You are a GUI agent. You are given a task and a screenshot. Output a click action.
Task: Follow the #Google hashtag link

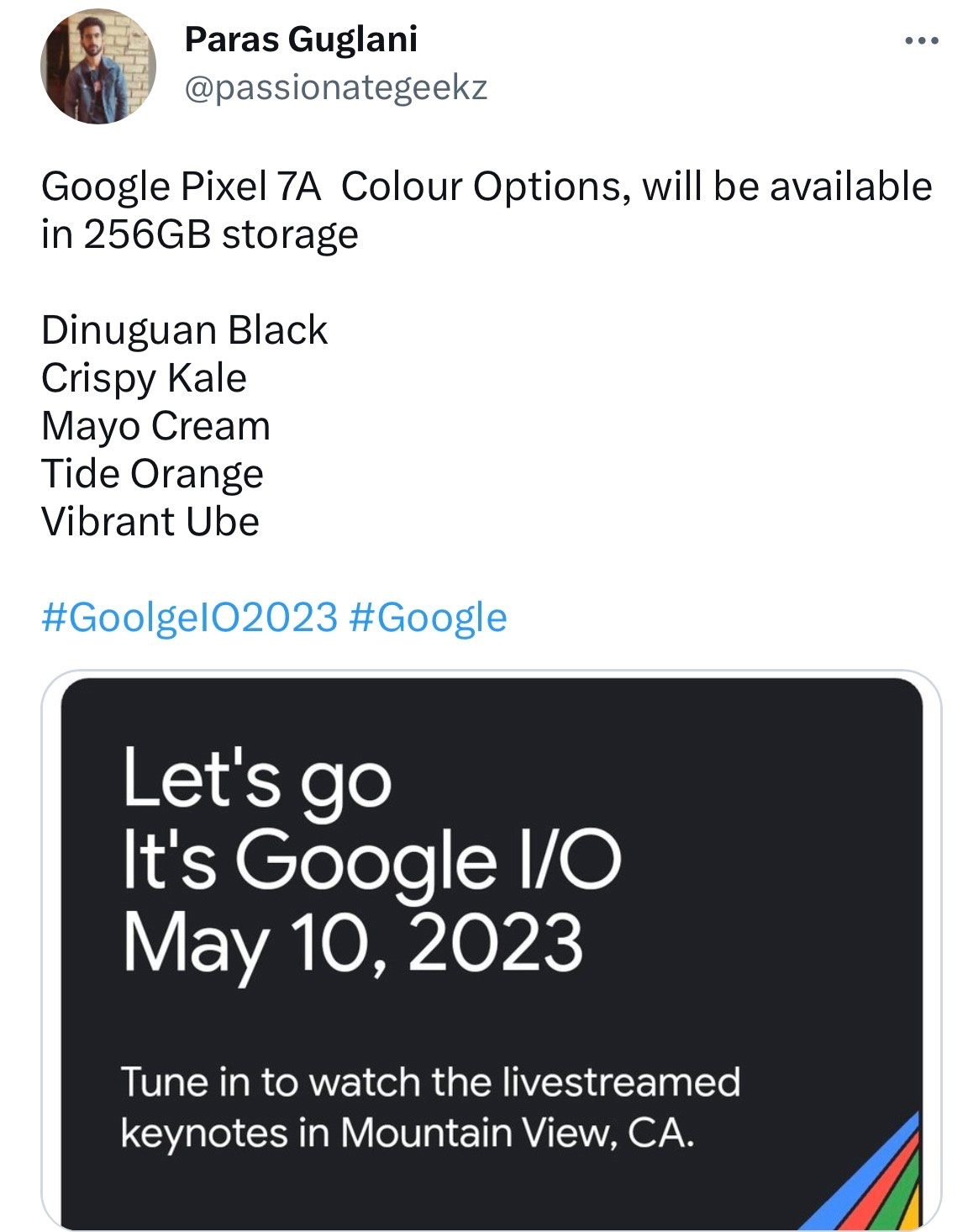pos(426,618)
